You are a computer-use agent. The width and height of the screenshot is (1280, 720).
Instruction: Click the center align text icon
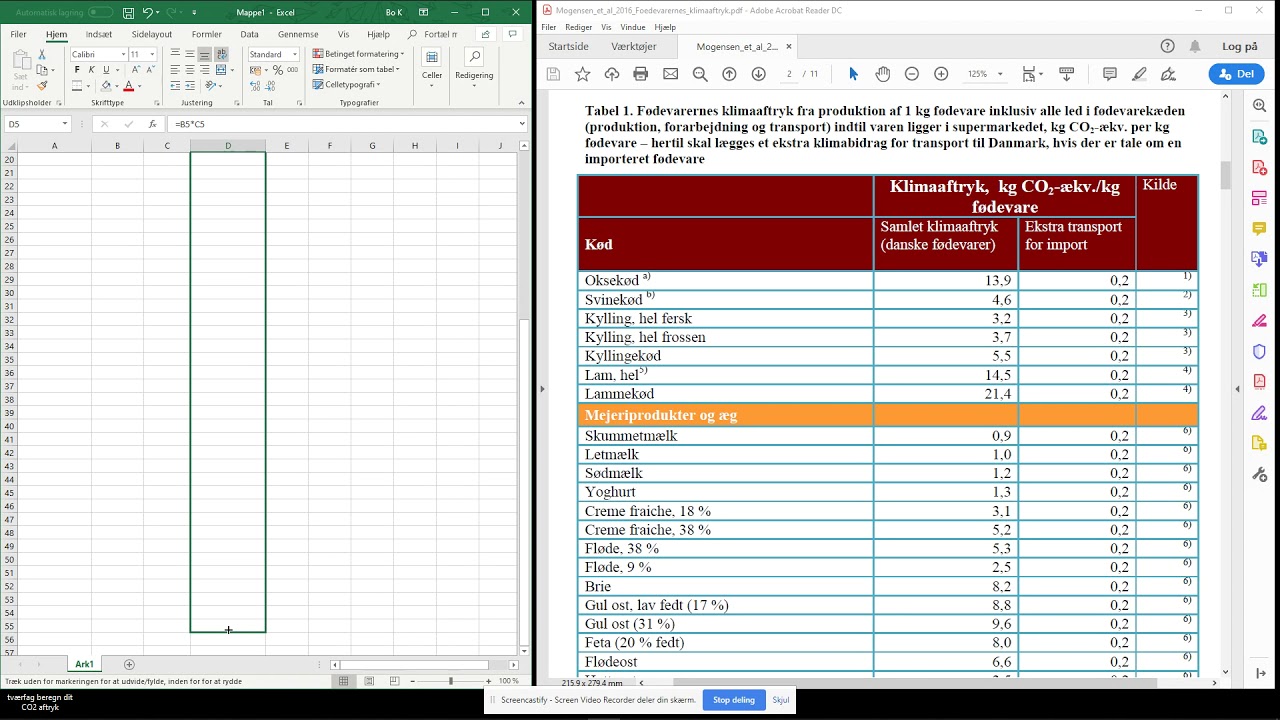190,70
